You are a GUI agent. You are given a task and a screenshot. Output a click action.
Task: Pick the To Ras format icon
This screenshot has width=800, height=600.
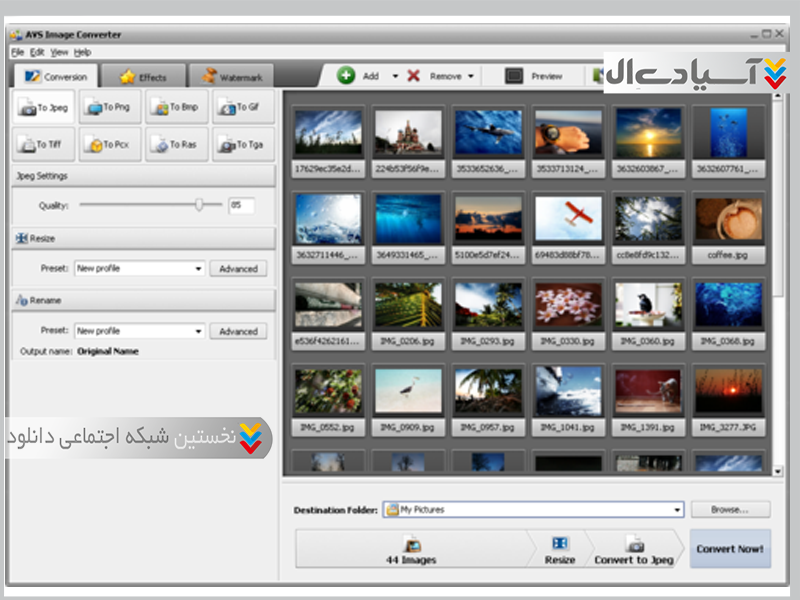pyautogui.click(x=160, y=145)
